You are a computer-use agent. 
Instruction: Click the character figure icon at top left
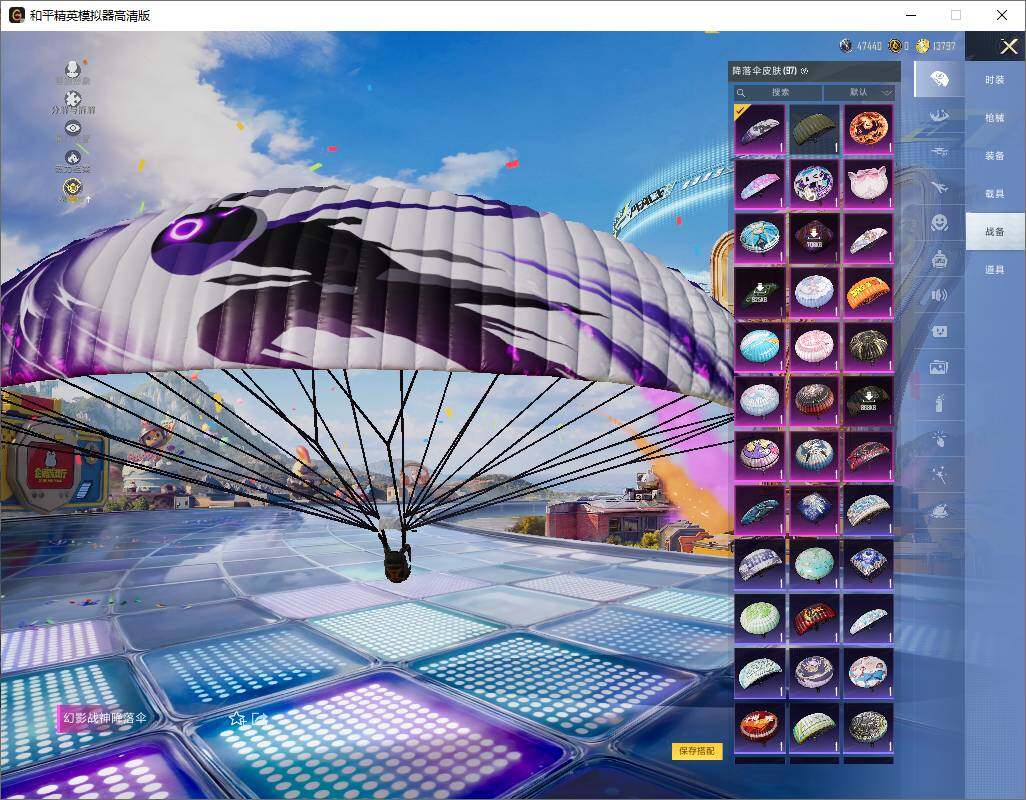click(73, 69)
